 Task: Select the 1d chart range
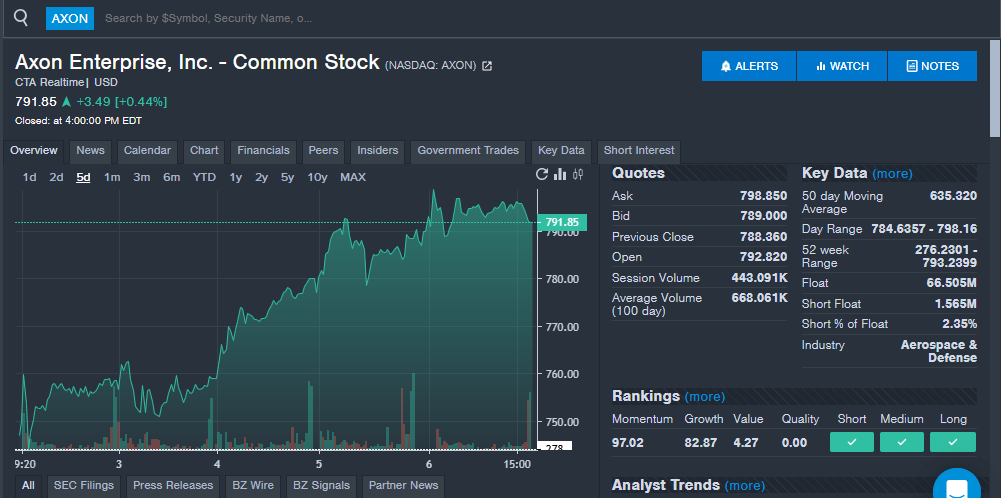click(29, 177)
